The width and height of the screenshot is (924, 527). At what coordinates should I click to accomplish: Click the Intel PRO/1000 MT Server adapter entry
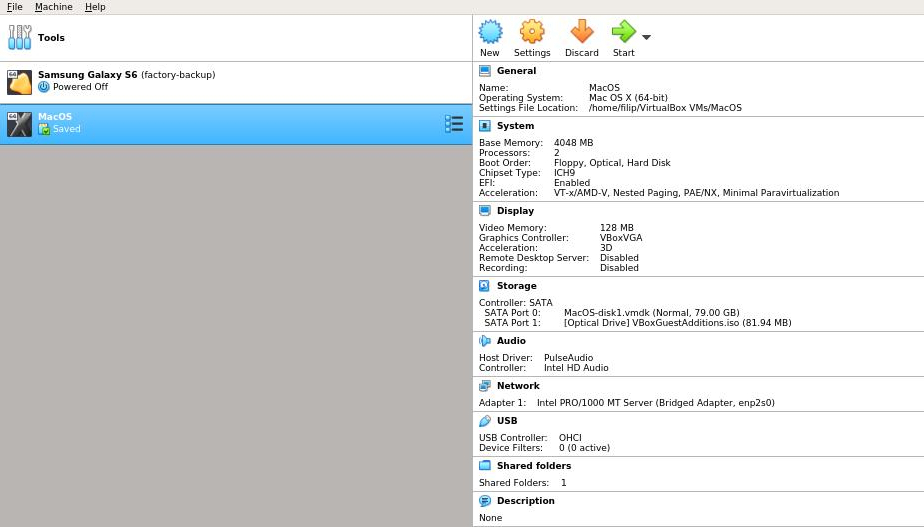655,403
